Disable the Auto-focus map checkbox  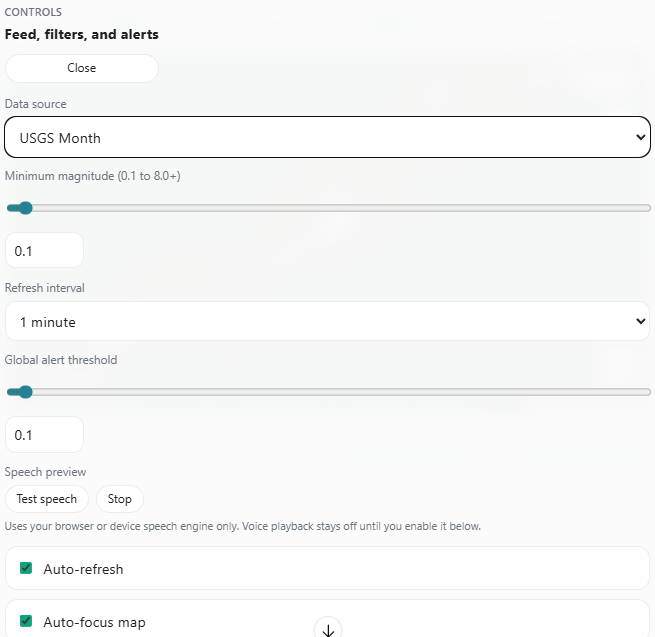pyautogui.click(x=26, y=621)
